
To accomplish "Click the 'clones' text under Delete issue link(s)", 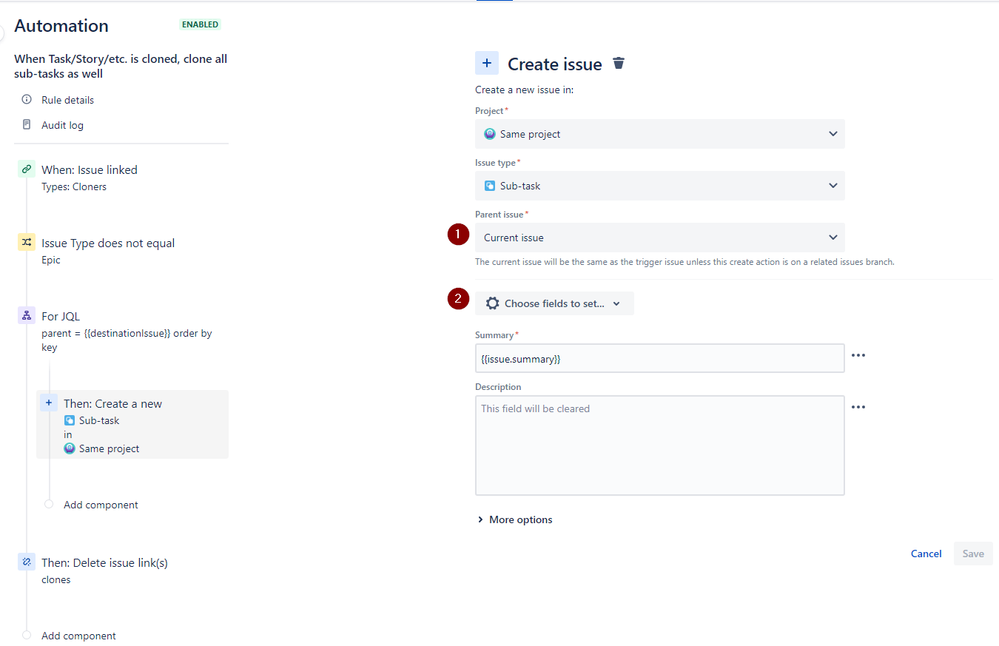I will 56,580.
